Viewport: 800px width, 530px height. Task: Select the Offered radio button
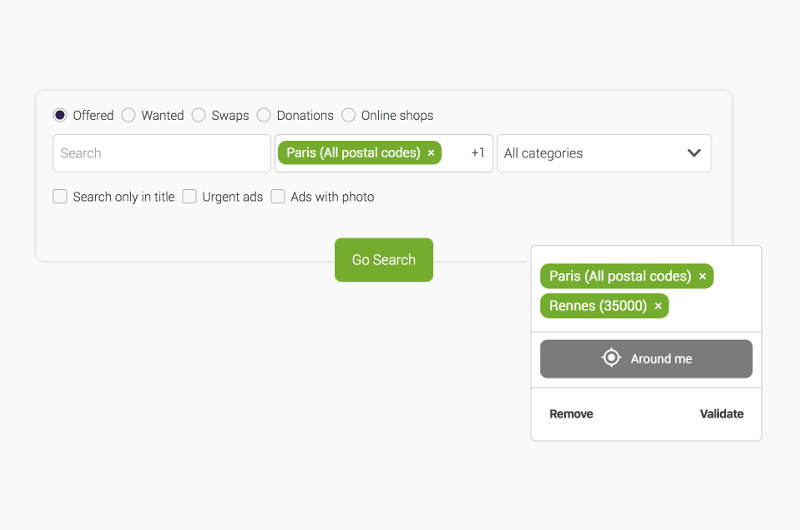pos(60,115)
